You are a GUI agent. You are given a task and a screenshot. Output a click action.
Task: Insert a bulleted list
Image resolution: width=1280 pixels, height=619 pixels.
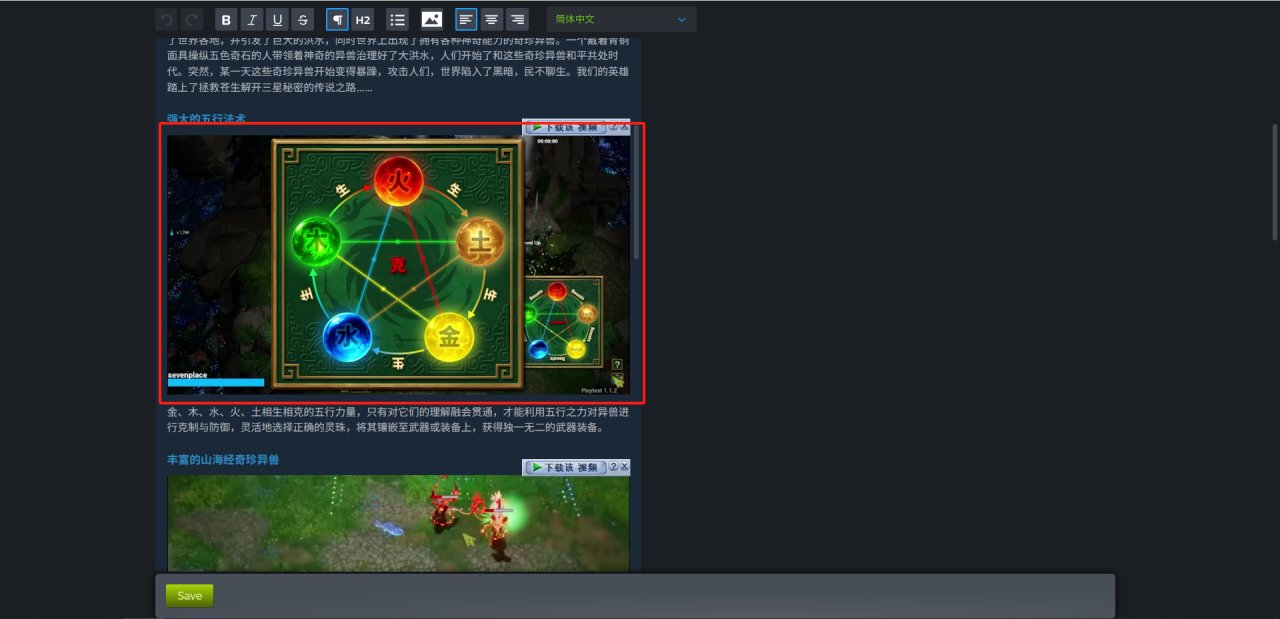click(397, 19)
